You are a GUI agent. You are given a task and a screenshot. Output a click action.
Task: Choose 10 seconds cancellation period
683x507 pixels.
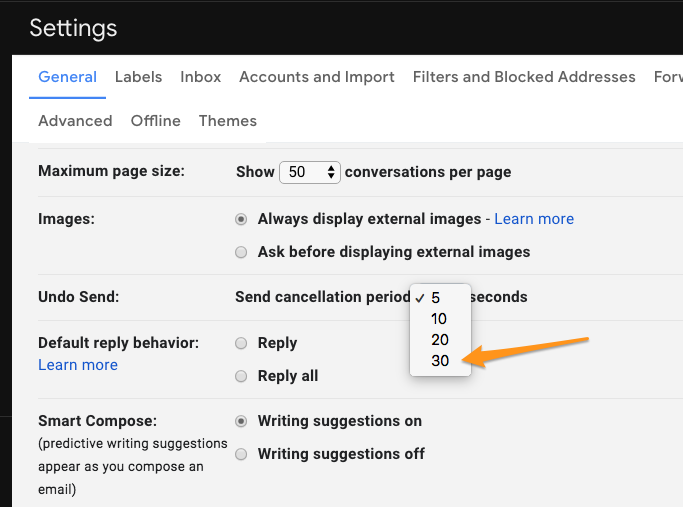pos(440,319)
